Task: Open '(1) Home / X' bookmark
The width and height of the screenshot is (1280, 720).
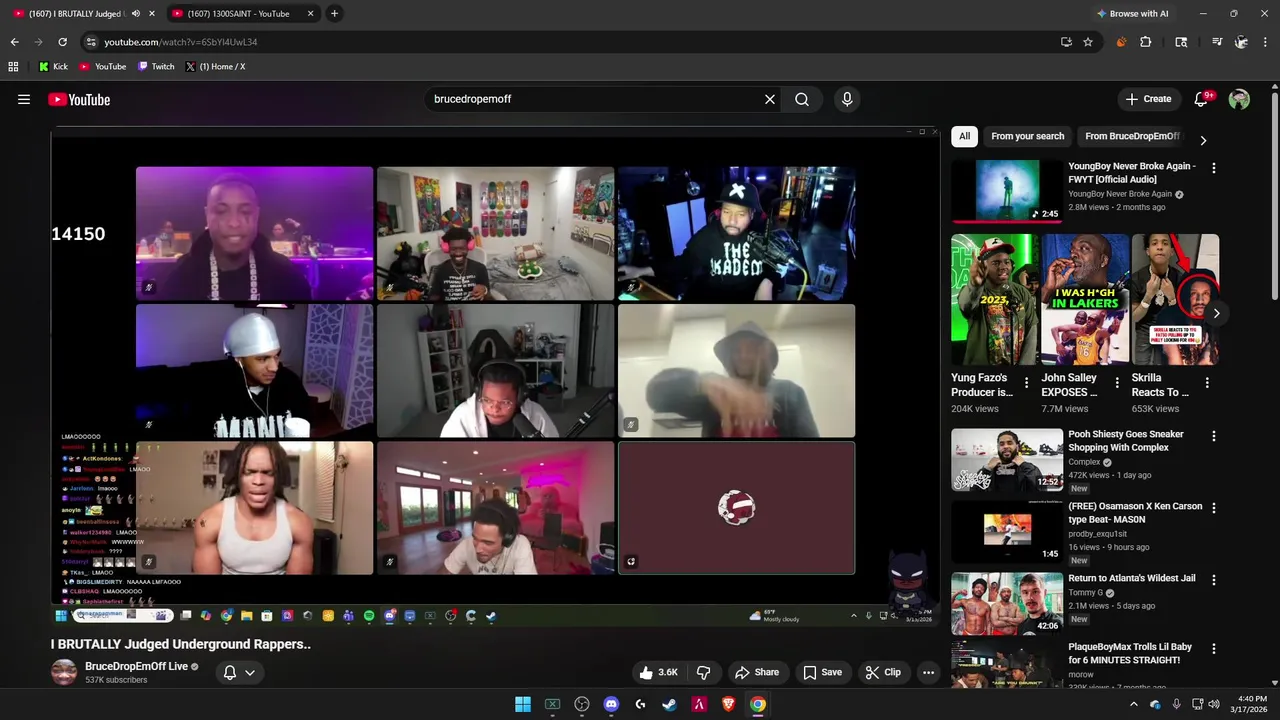Action: [x=215, y=67]
